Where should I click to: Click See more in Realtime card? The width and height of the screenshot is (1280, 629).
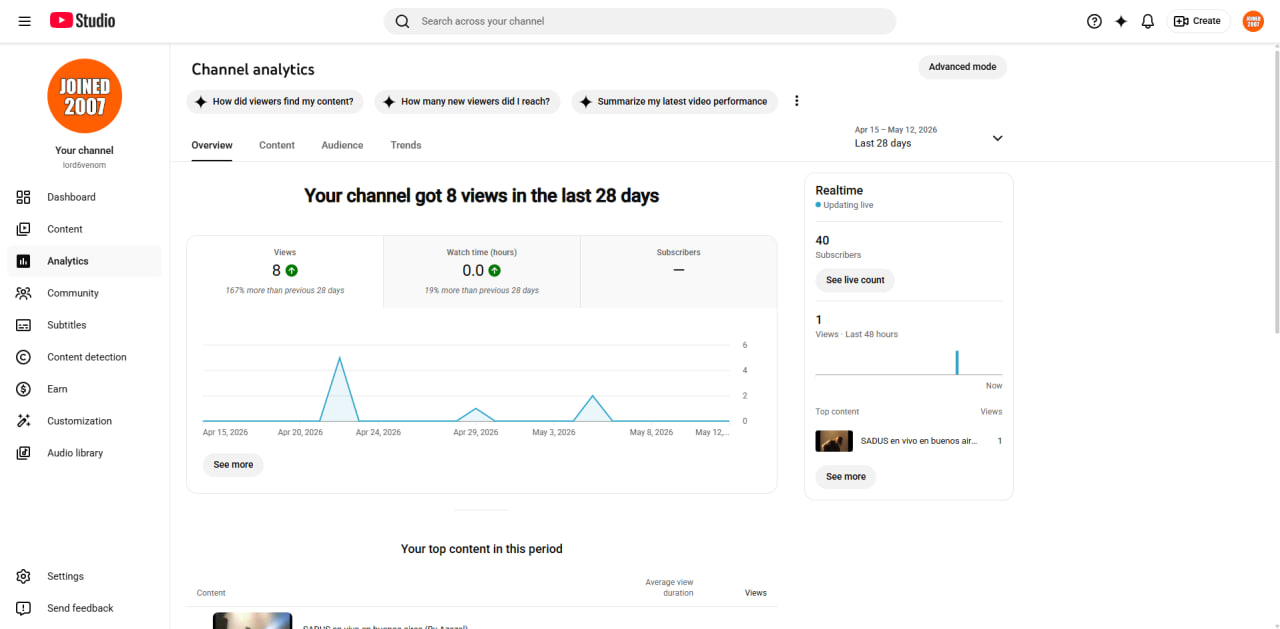tap(846, 477)
